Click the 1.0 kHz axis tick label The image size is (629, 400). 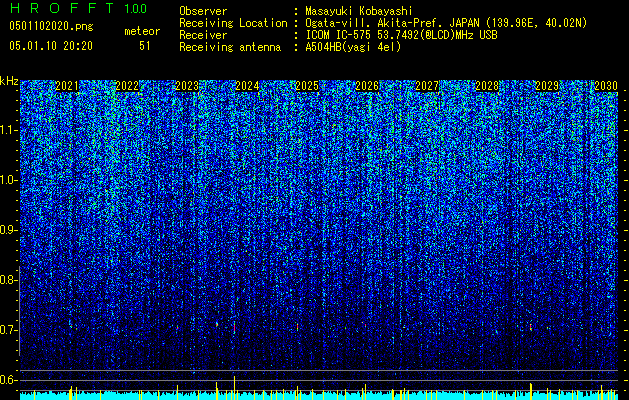click(x=9, y=180)
